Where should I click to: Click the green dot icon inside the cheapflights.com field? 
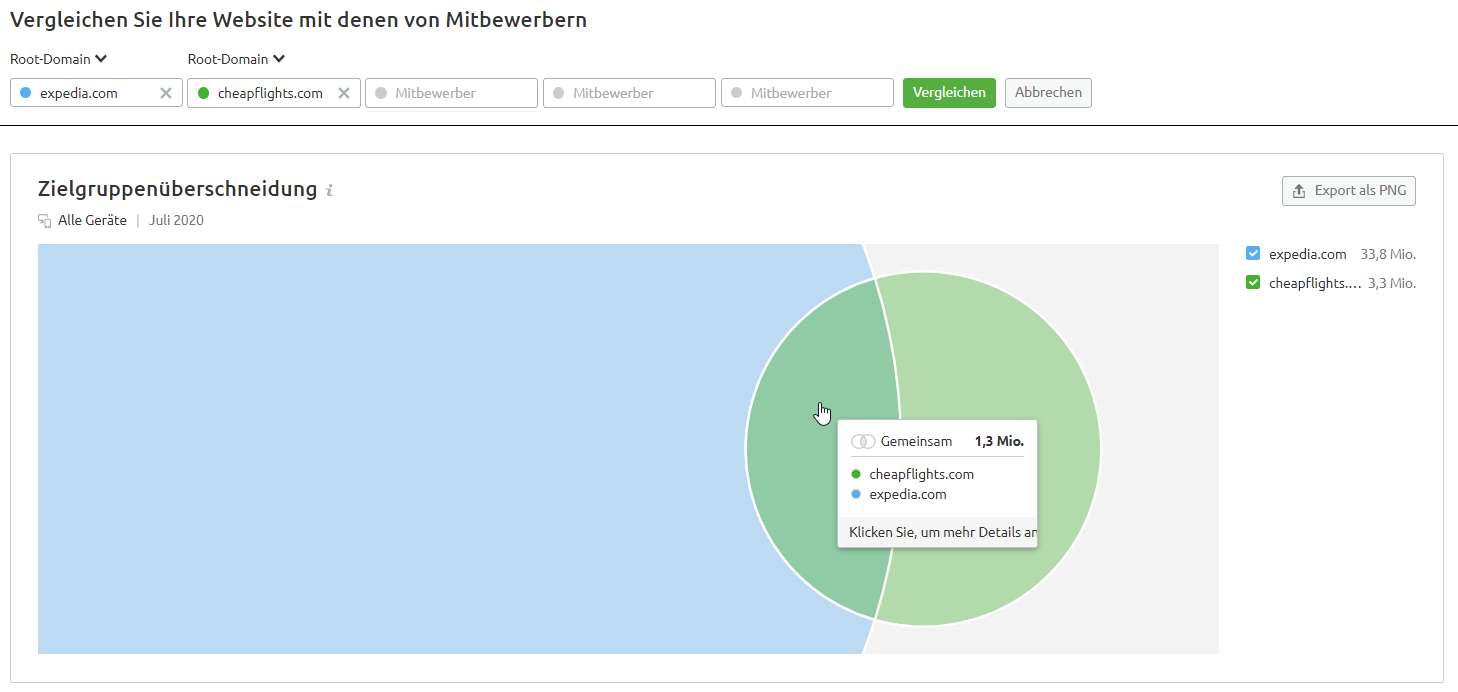(202, 92)
